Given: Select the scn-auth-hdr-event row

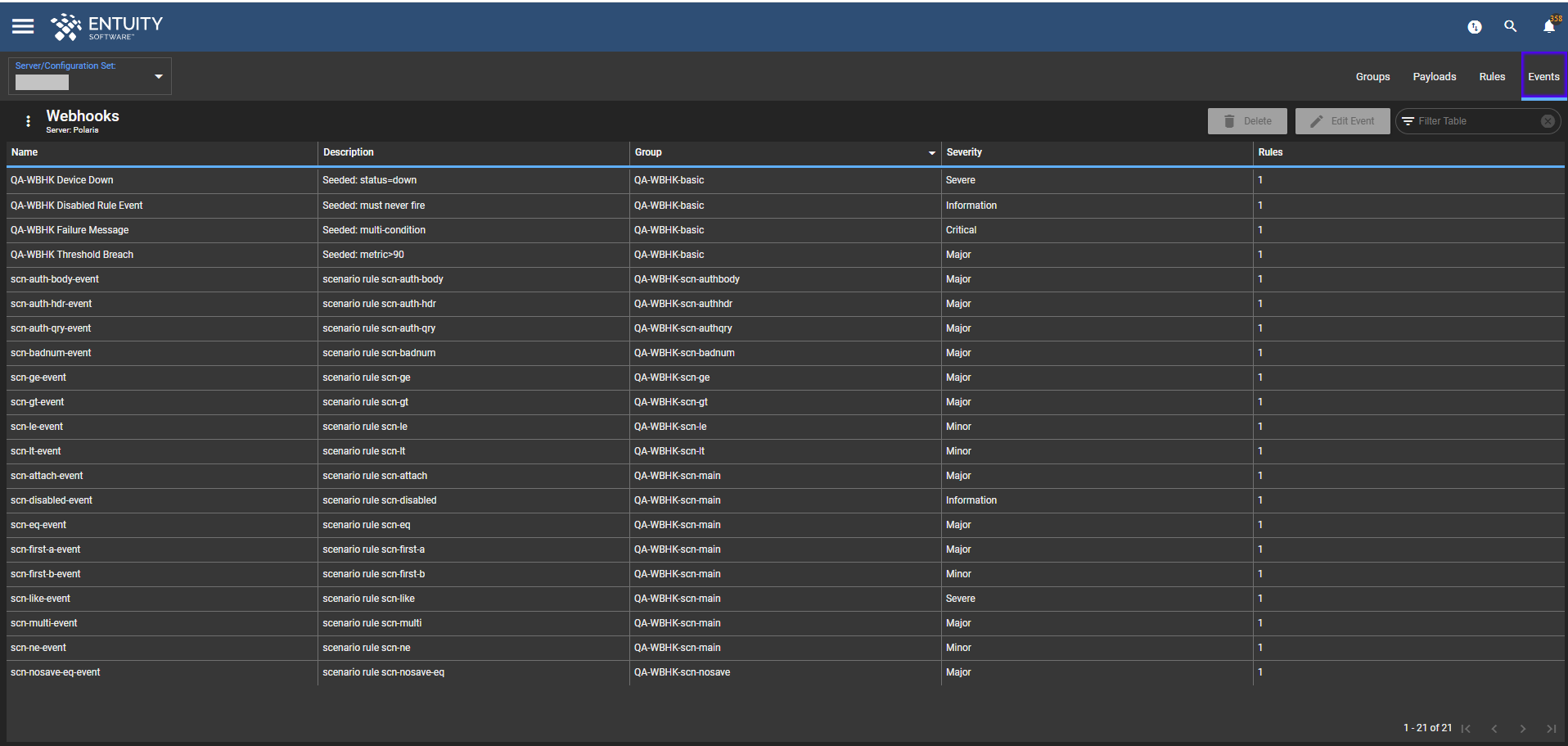Looking at the screenshot, I should pyautogui.click(x=786, y=304).
